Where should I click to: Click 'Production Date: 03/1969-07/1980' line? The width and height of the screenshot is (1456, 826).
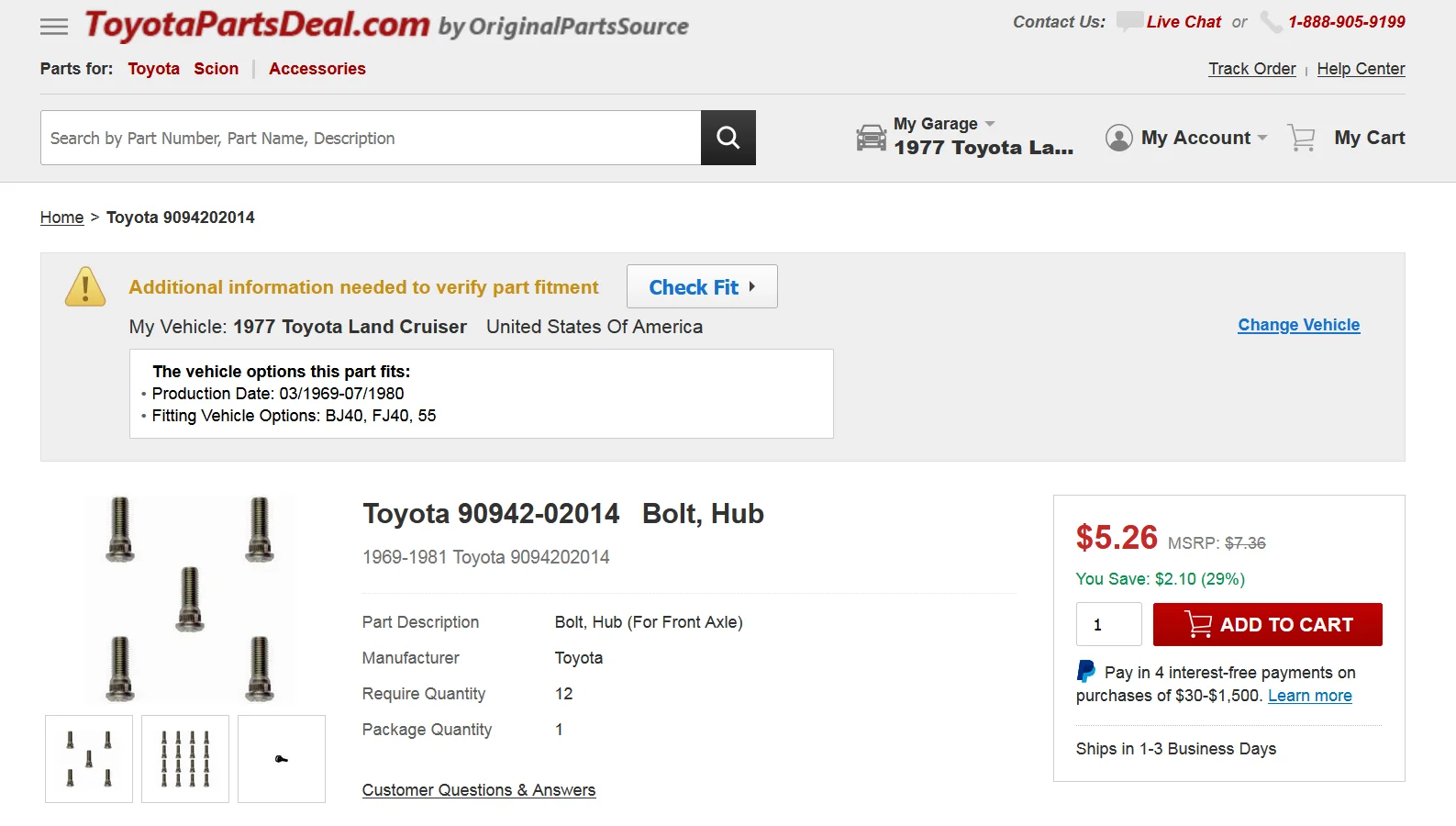tap(277, 394)
